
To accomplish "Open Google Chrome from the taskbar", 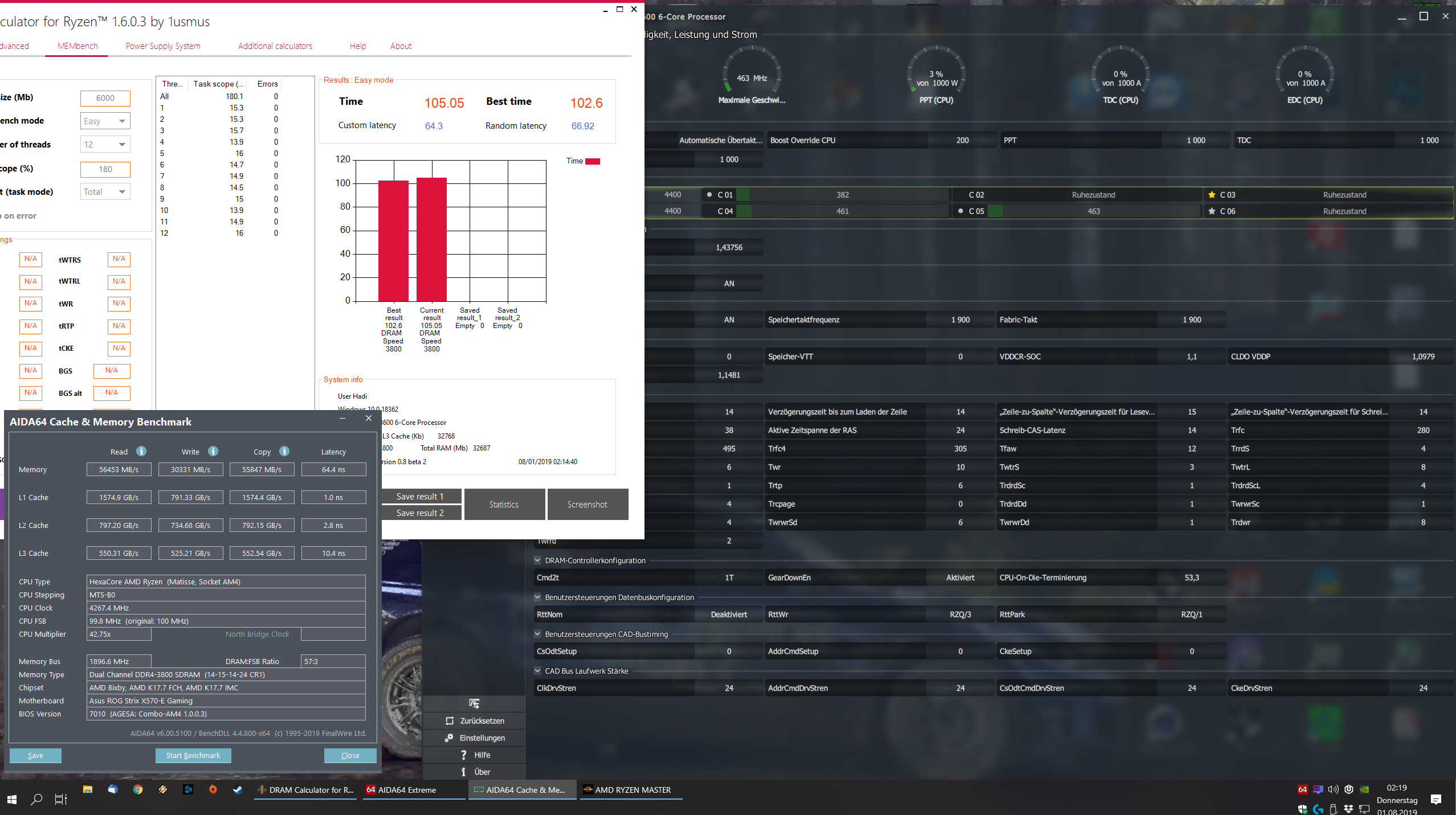I will [137, 789].
